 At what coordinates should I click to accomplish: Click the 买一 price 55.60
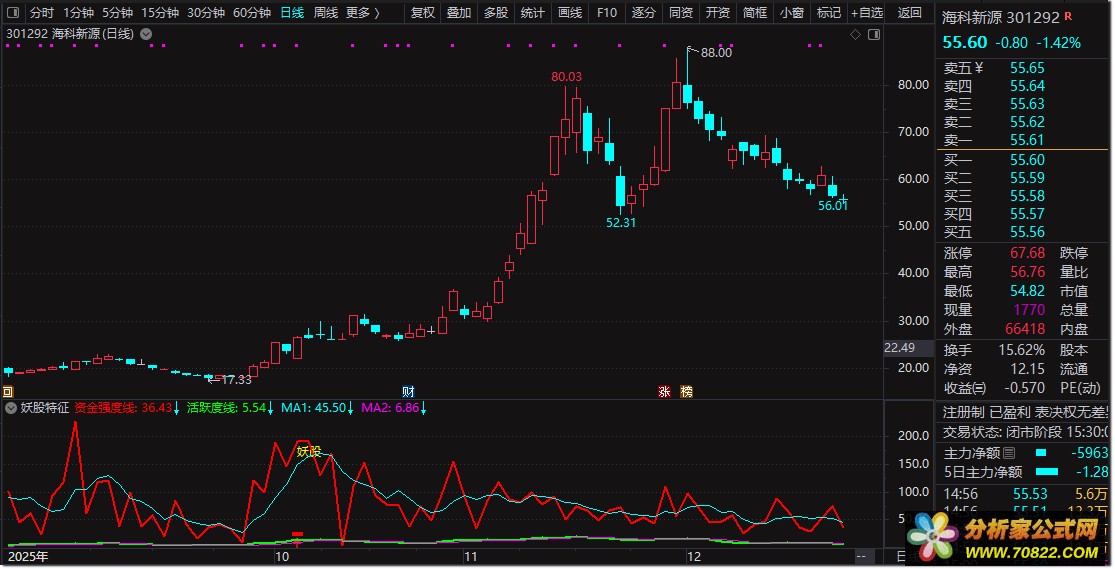[x=1028, y=159]
